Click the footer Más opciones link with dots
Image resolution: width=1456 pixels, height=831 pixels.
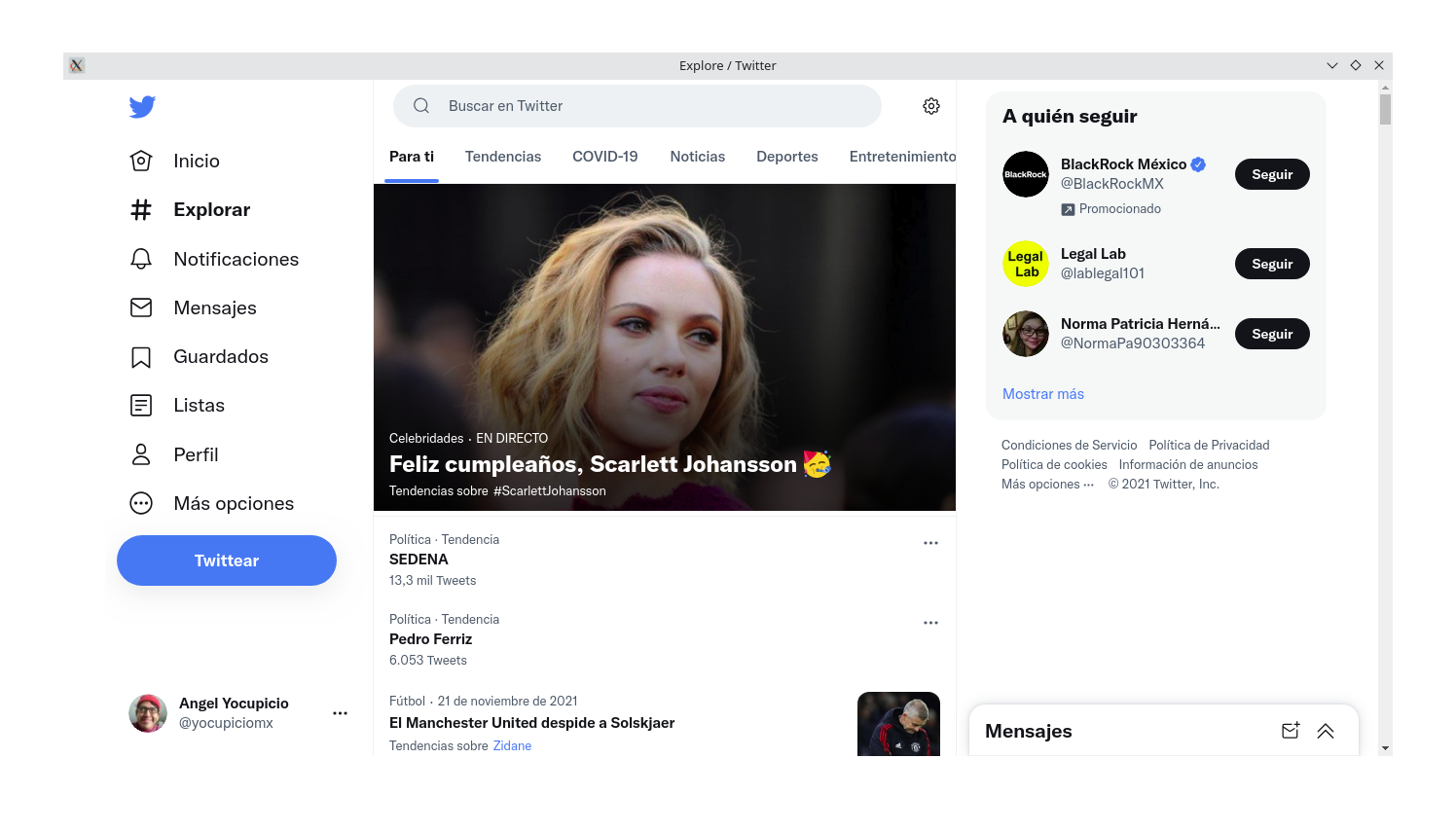(x=1047, y=484)
